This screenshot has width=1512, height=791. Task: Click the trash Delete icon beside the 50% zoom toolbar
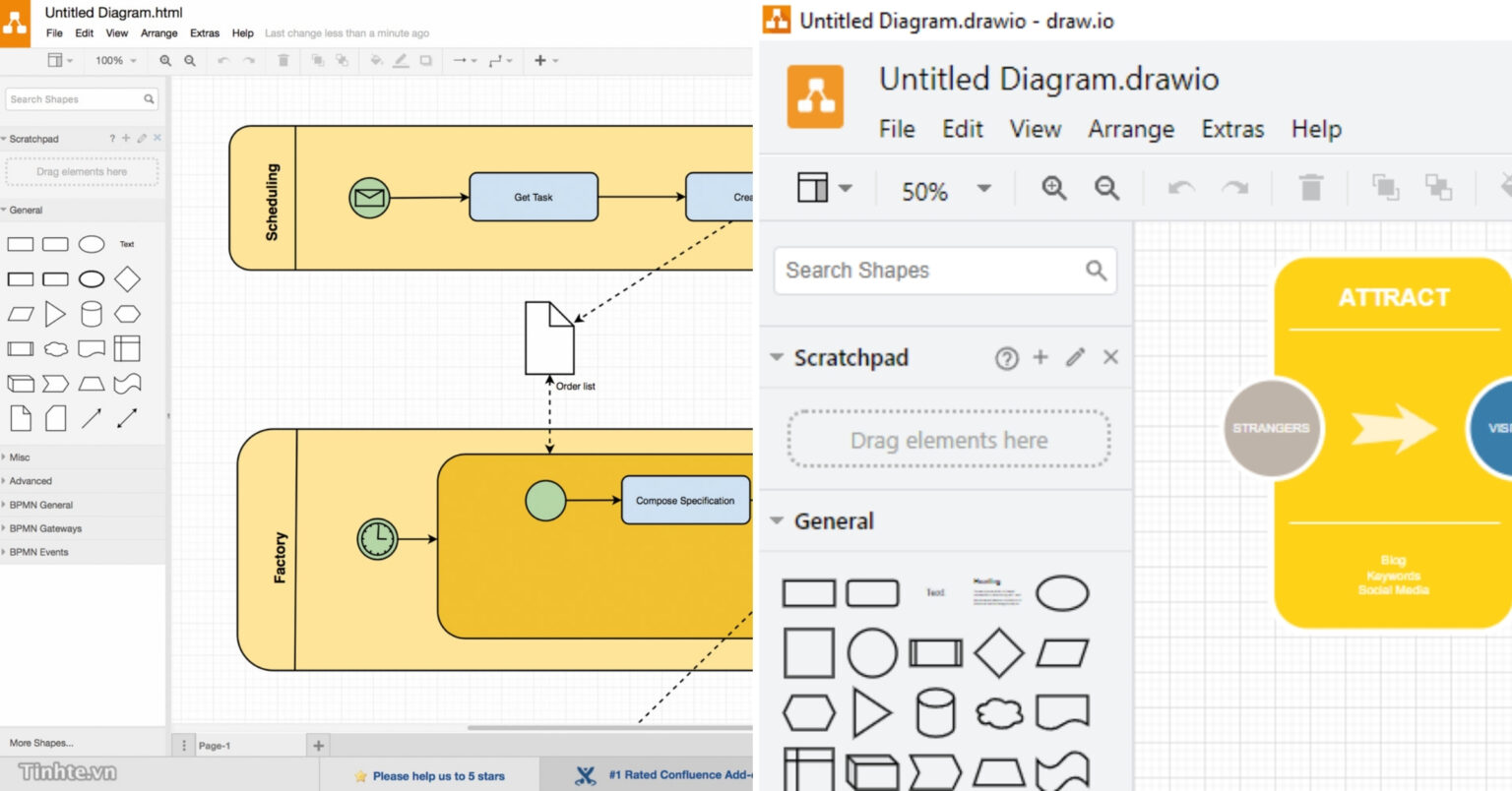click(x=1310, y=188)
